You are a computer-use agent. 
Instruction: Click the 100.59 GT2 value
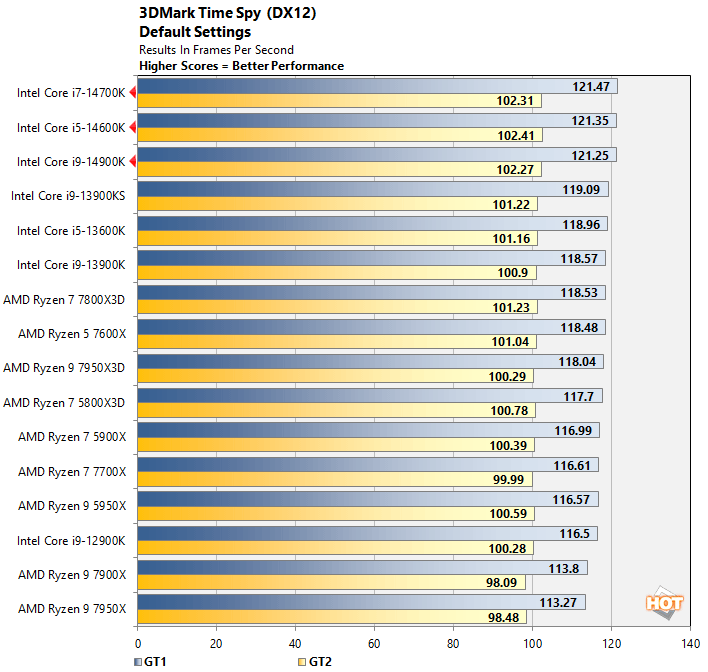[508, 513]
